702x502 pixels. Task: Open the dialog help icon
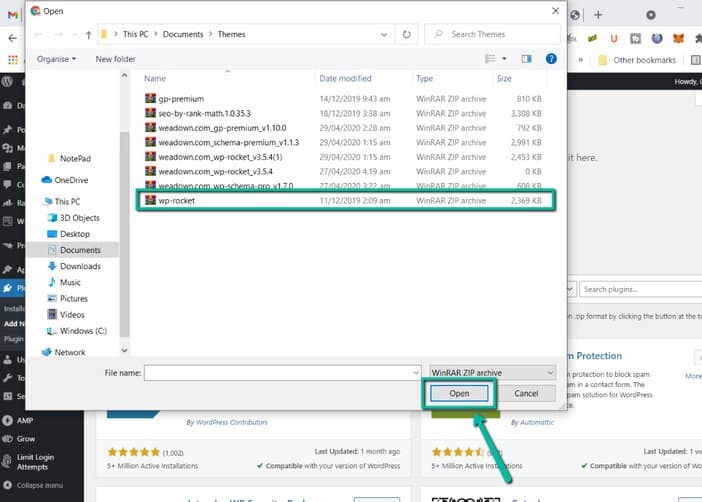pos(551,59)
